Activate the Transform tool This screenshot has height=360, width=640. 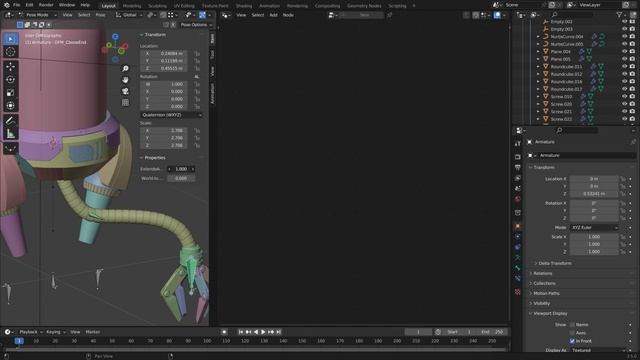(11, 106)
